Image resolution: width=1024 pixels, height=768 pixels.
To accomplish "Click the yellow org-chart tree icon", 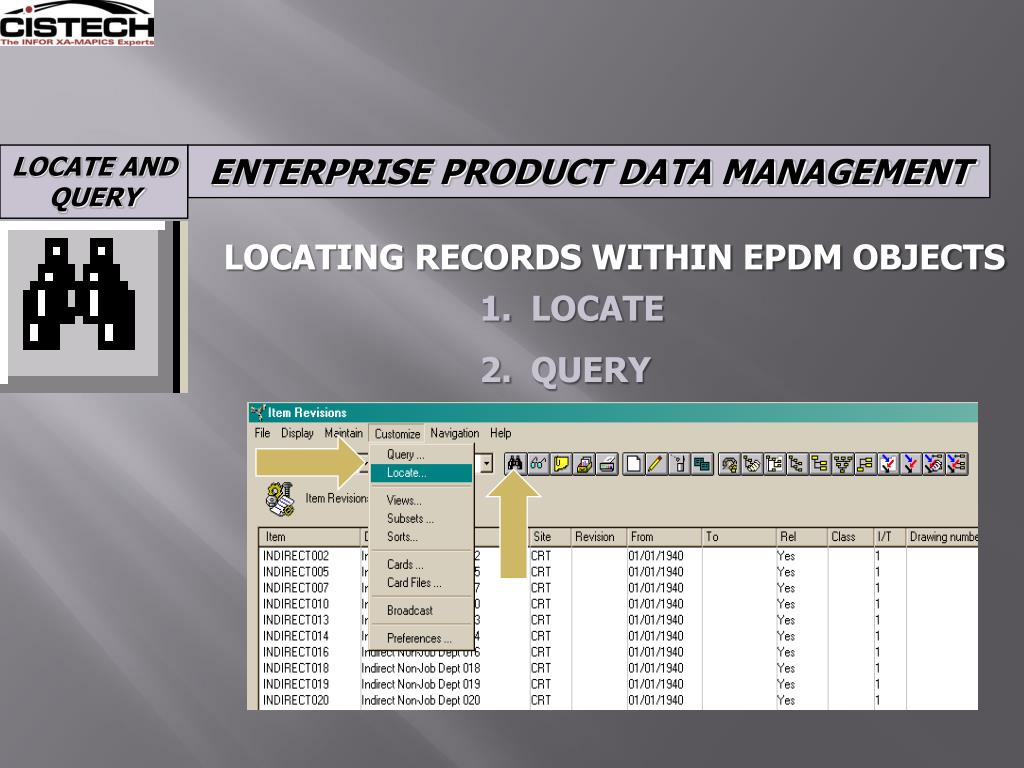I will coord(843,464).
